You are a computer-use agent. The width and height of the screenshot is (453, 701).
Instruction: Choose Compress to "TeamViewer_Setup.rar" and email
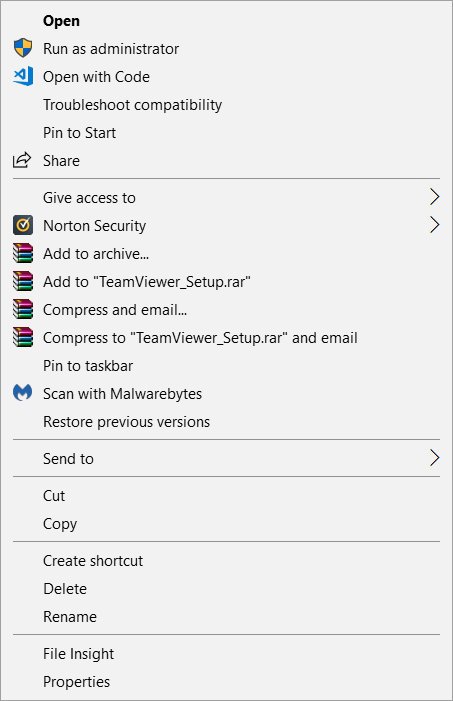tap(226, 338)
